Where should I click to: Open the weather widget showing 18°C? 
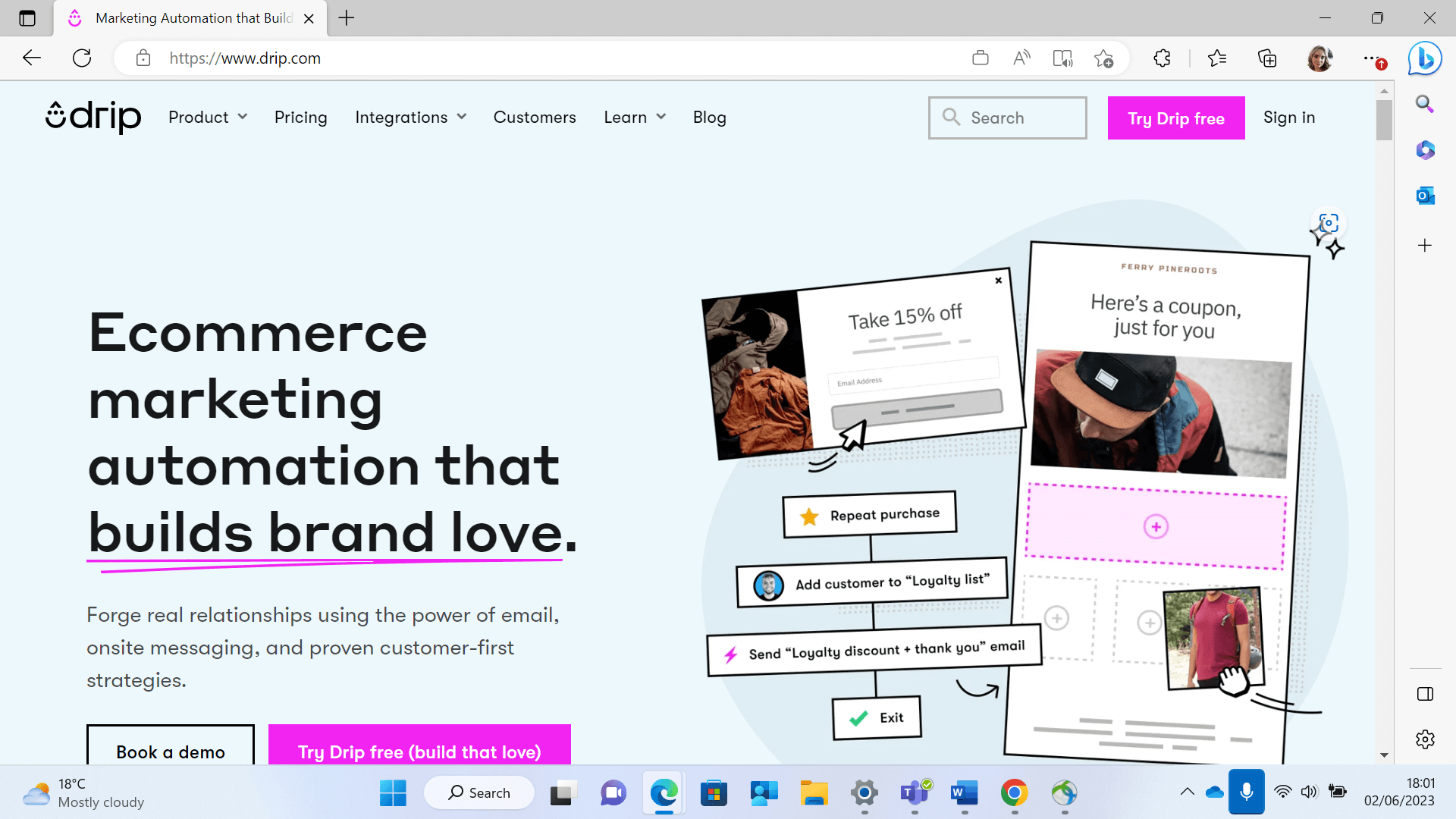point(83,793)
